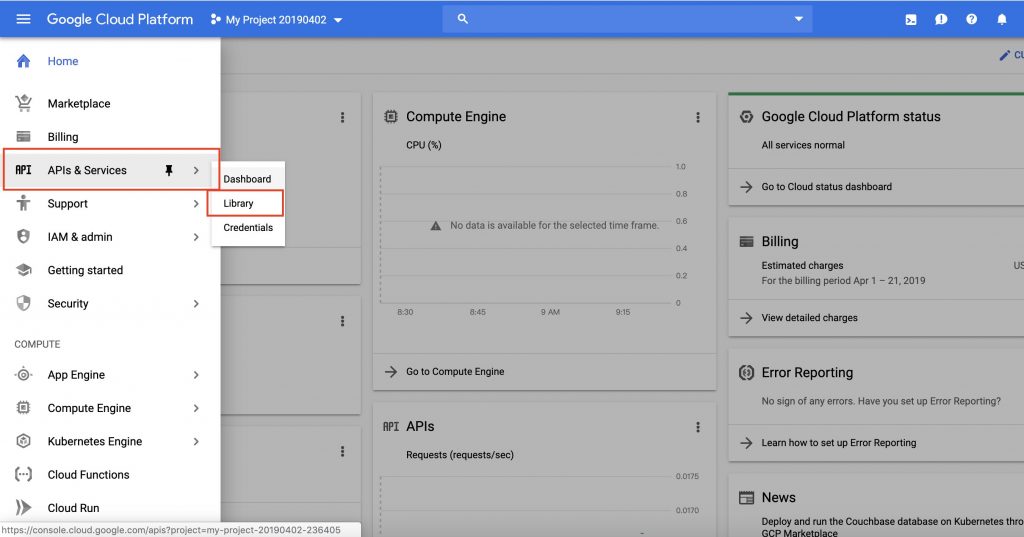The width and height of the screenshot is (1024, 537).
Task: Open the notifications bell icon
Action: point(1002,20)
